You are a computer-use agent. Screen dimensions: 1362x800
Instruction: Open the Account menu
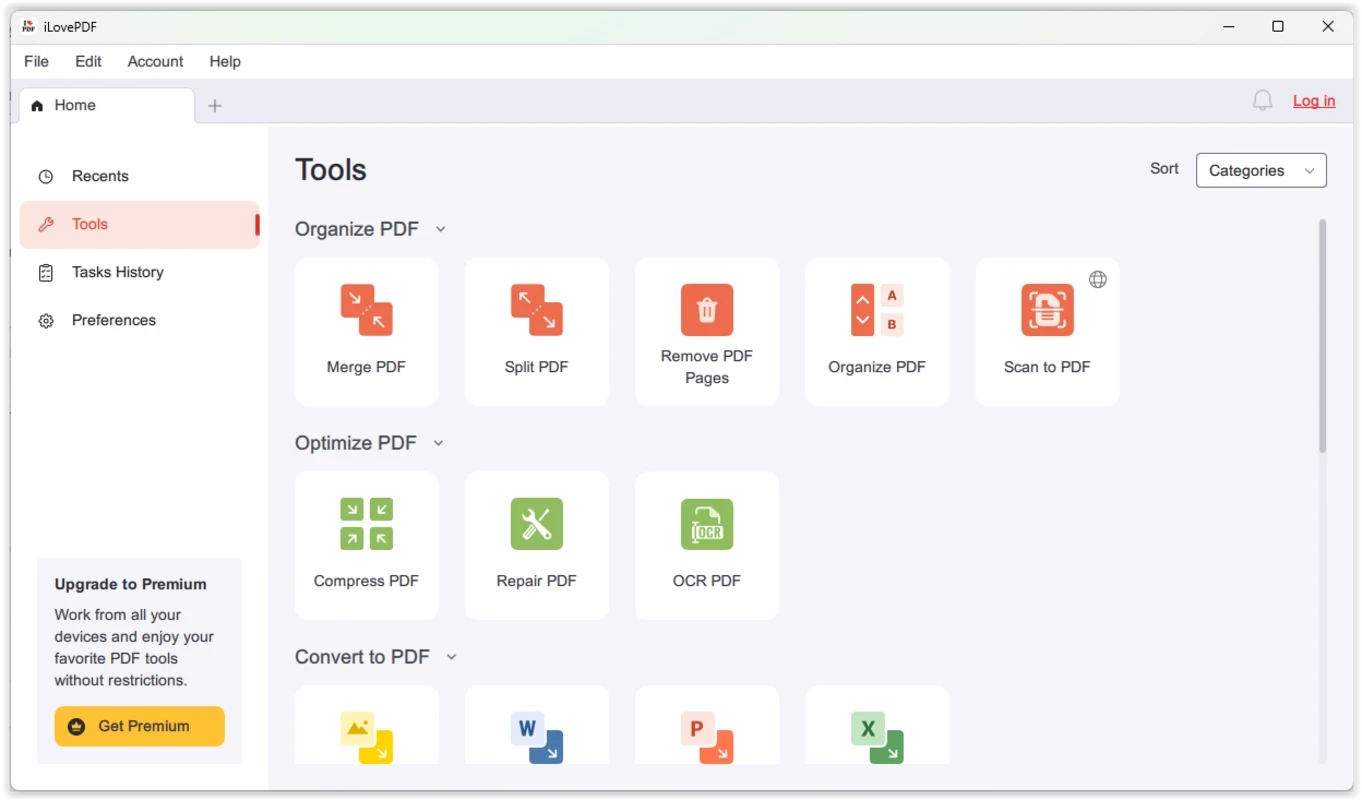tap(155, 61)
